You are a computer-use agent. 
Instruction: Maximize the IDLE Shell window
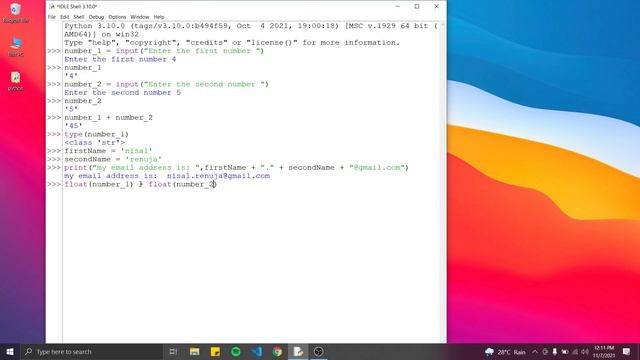pyautogui.click(x=417, y=7)
